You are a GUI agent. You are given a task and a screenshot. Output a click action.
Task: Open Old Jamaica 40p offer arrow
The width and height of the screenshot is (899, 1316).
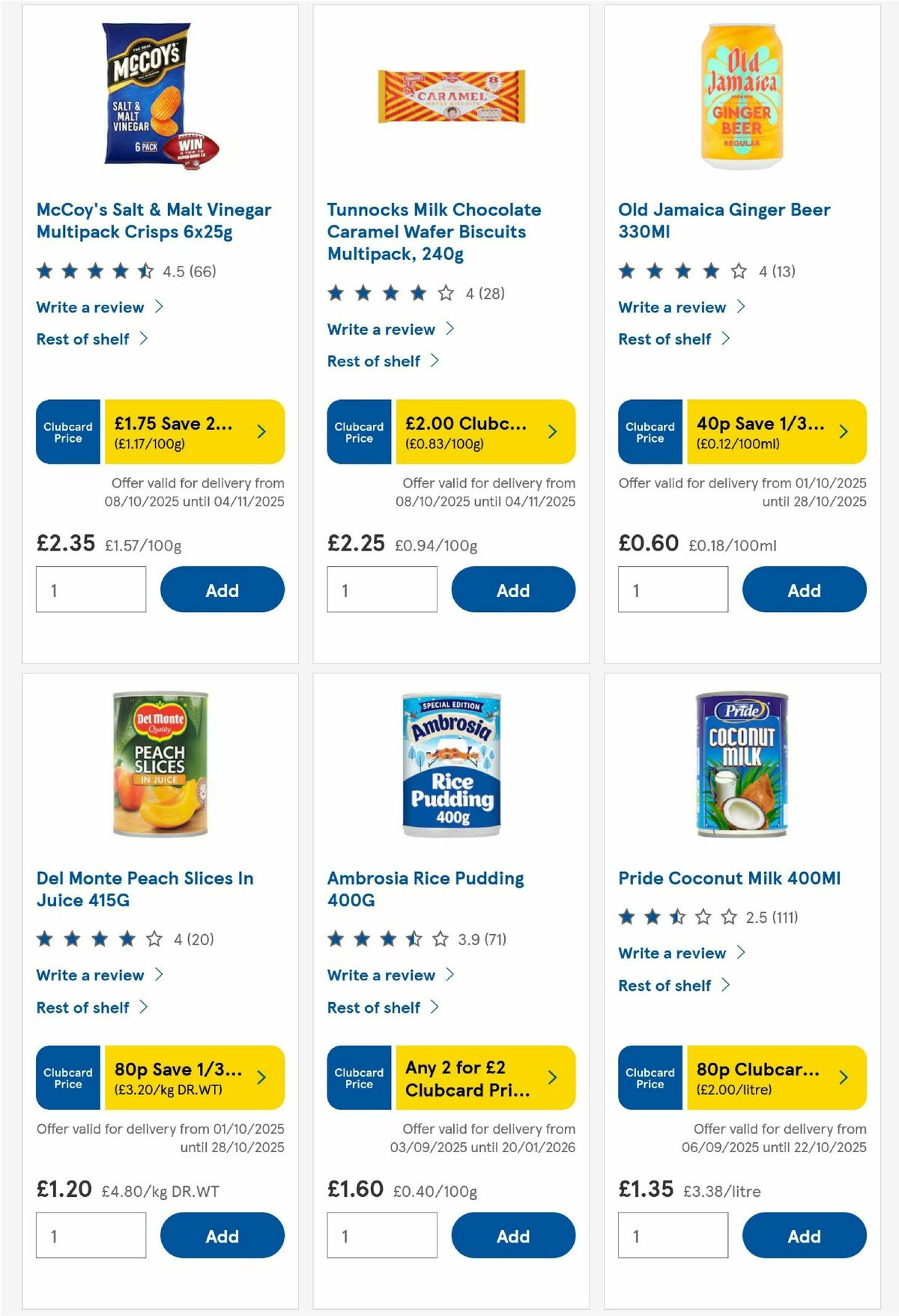843,431
